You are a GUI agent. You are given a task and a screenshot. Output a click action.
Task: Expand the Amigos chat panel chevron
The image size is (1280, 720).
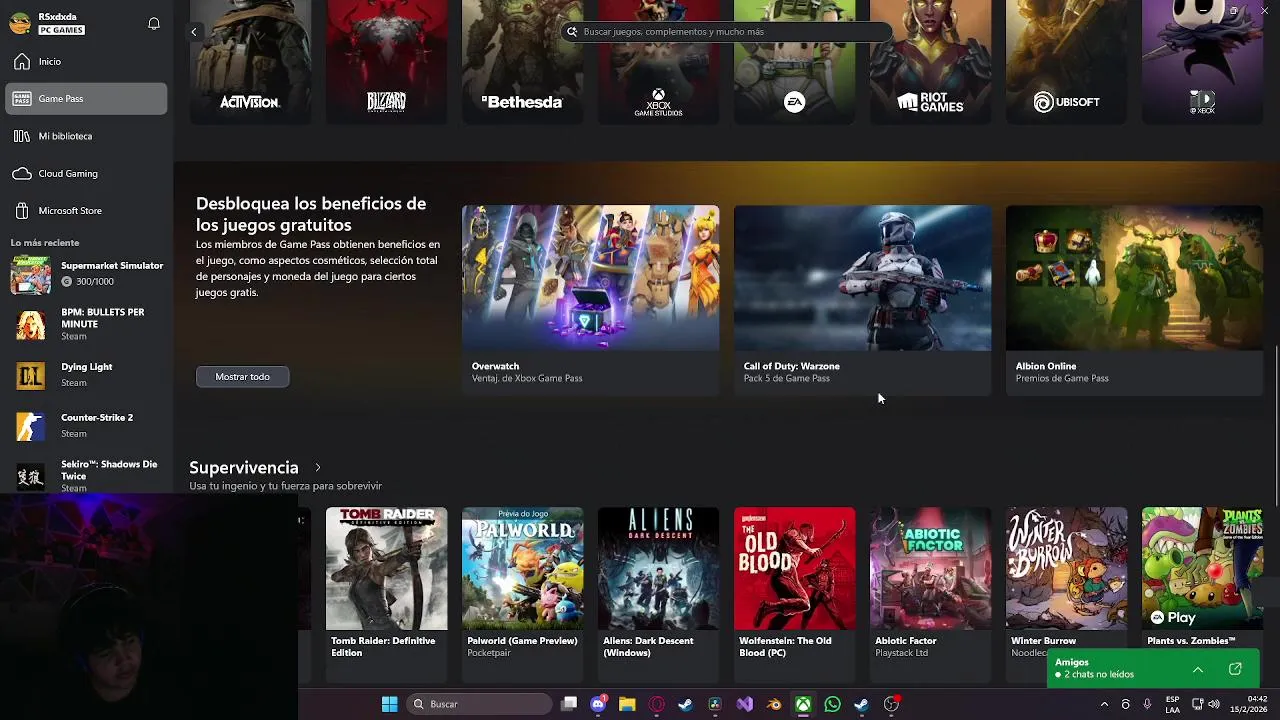(1198, 669)
